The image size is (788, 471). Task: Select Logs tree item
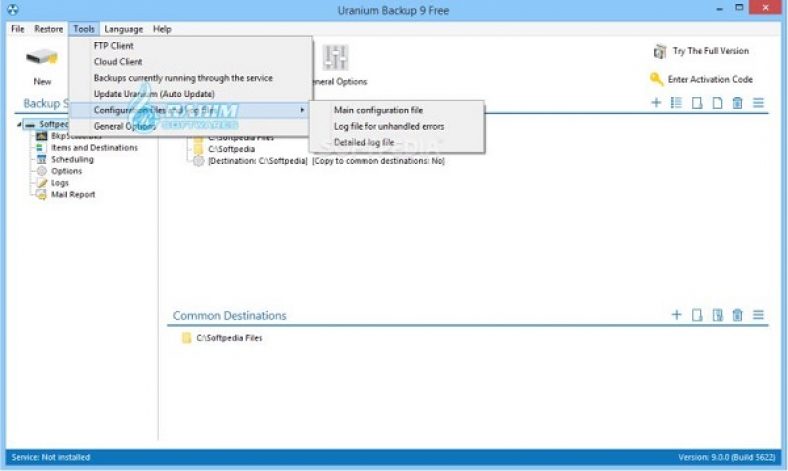(59, 183)
